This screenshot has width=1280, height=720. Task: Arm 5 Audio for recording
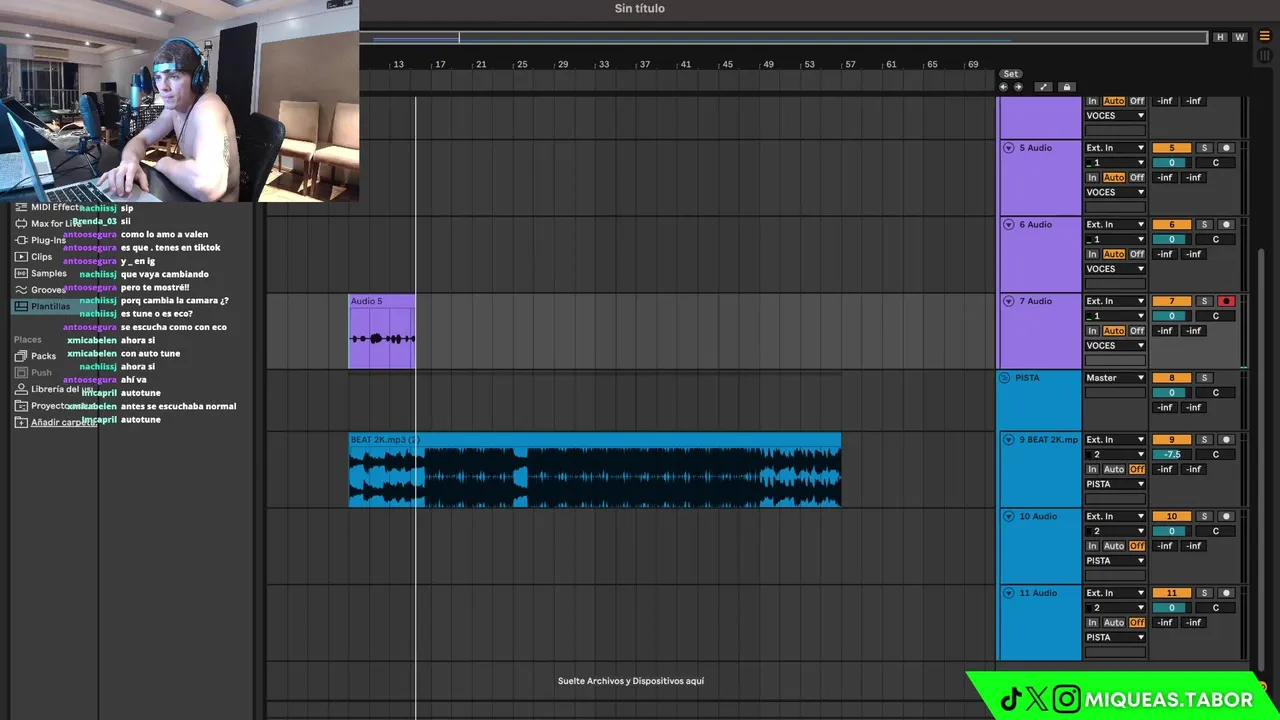1226,148
